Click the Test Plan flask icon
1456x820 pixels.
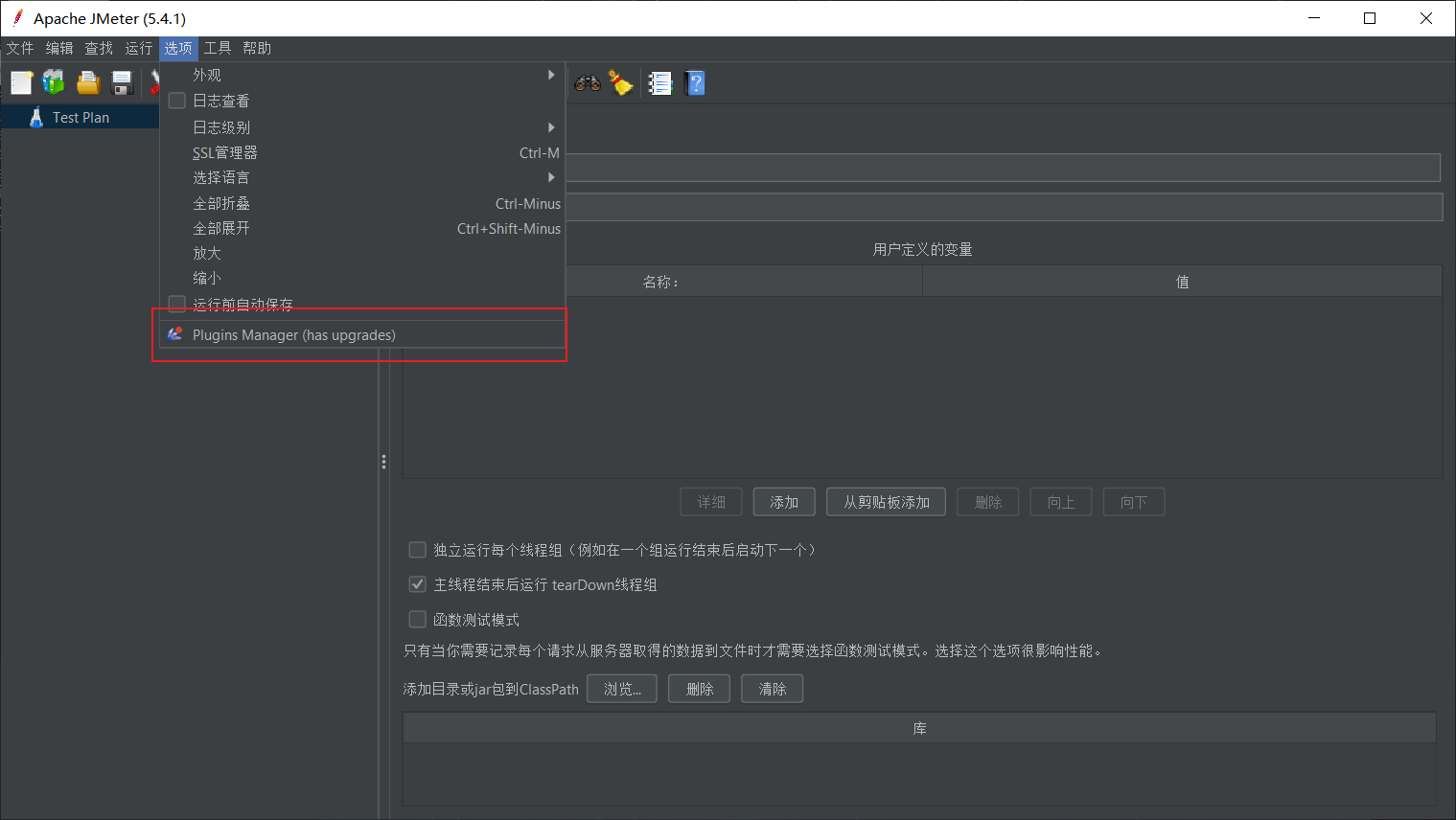(36, 117)
